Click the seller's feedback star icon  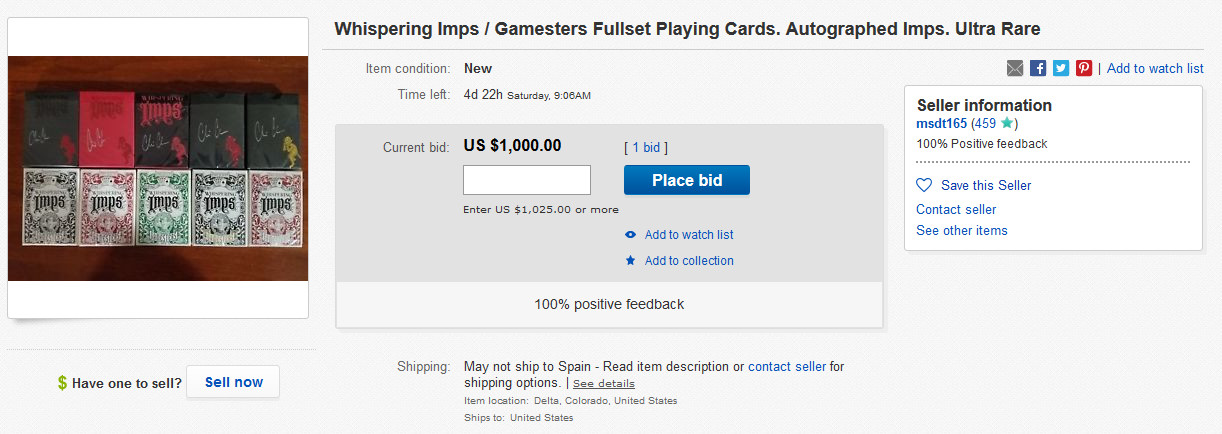(x=1007, y=123)
